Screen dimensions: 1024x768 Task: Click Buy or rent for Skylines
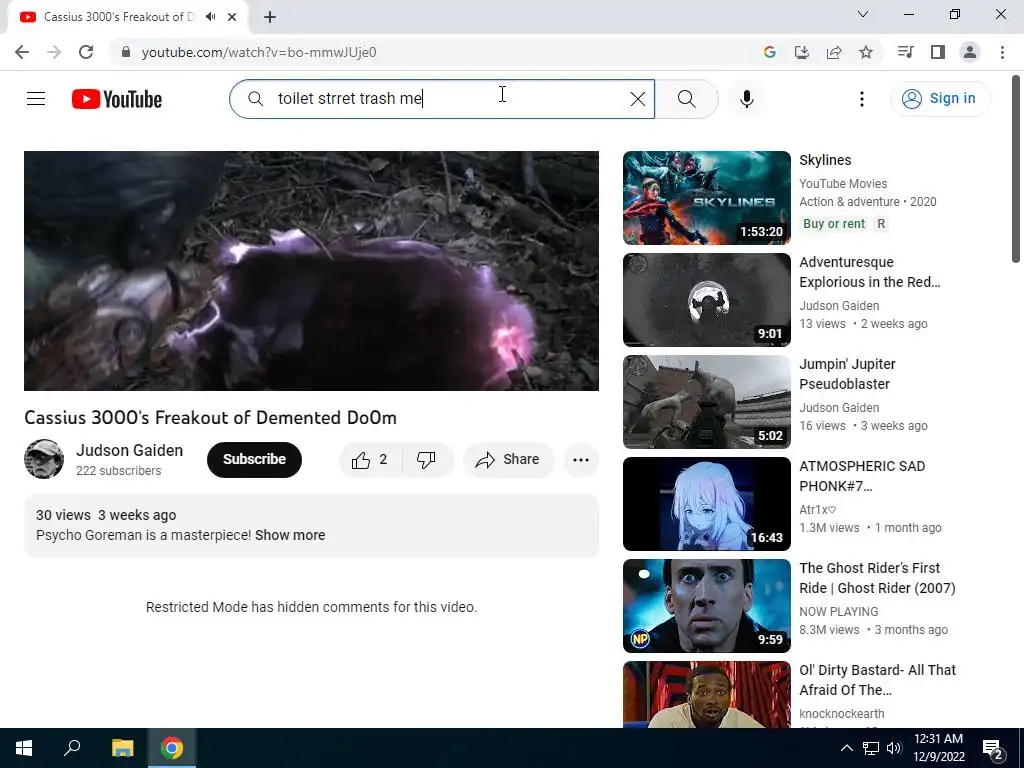coord(834,224)
